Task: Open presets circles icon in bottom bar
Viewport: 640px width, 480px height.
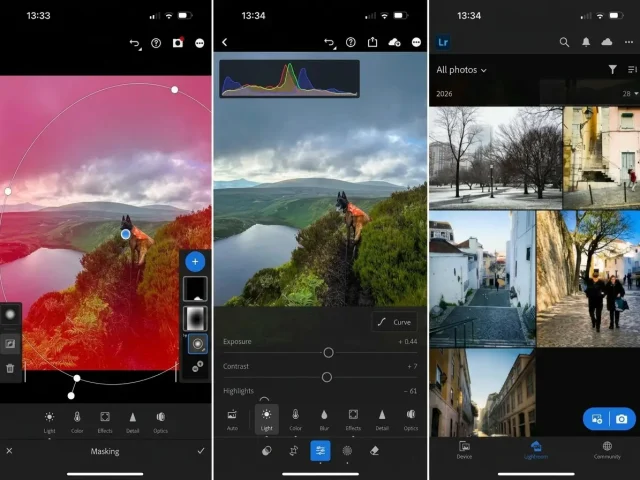Action: click(x=267, y=451)
